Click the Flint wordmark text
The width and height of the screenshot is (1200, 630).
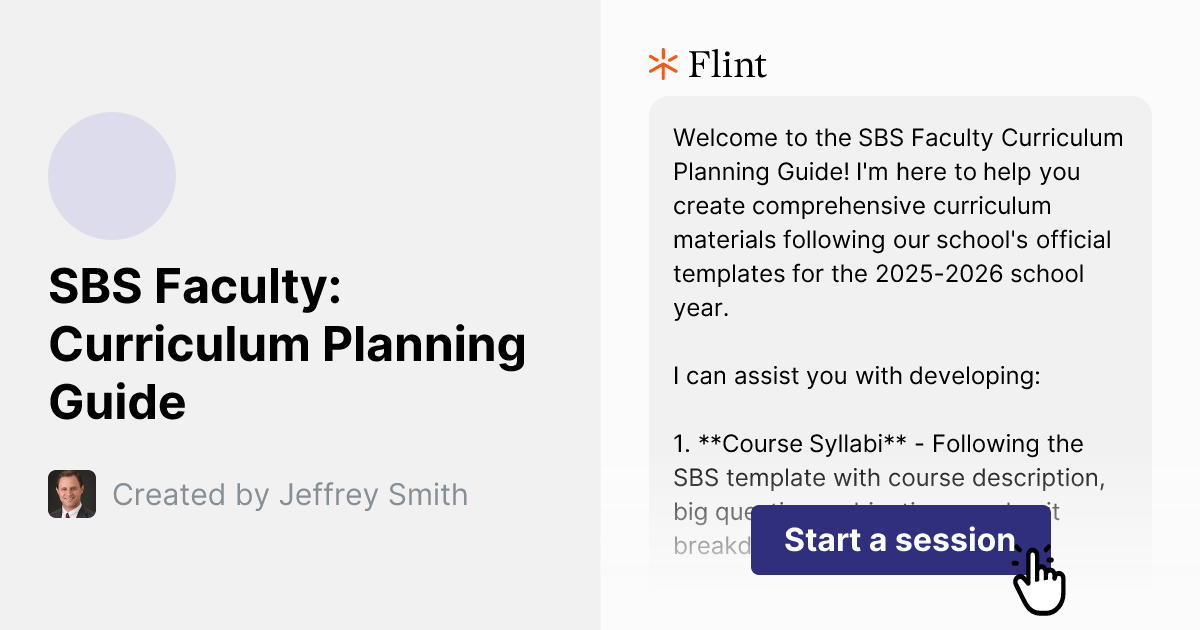click(726, 64)
